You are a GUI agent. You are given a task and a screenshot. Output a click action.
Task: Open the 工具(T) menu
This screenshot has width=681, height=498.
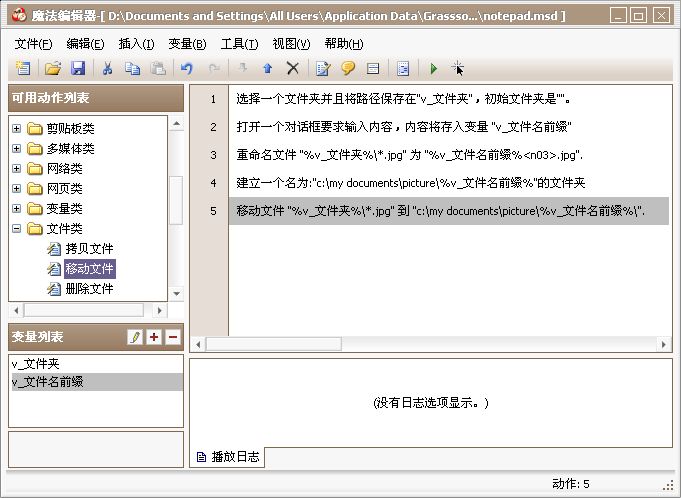239,44
